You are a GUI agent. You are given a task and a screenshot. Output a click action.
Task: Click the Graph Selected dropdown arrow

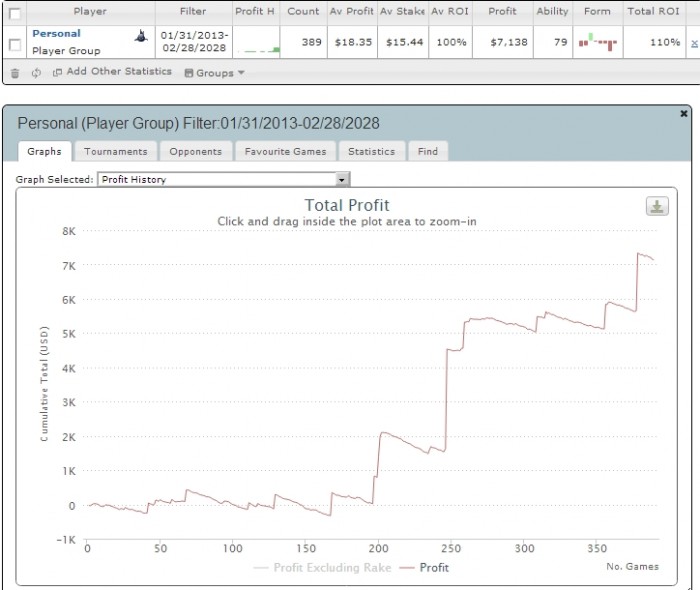coord(342,179)
